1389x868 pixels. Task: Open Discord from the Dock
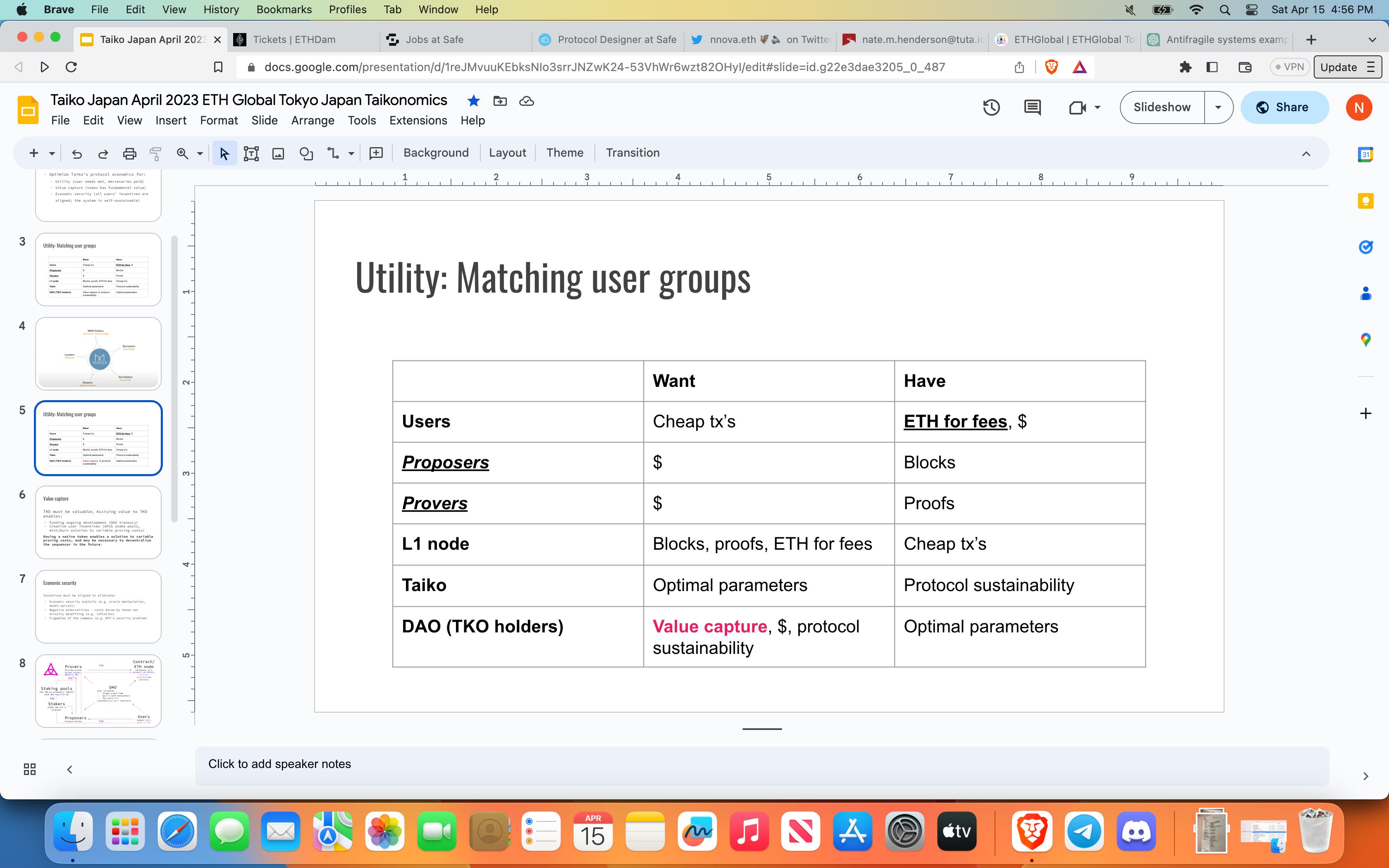[x=1136, y=831]
